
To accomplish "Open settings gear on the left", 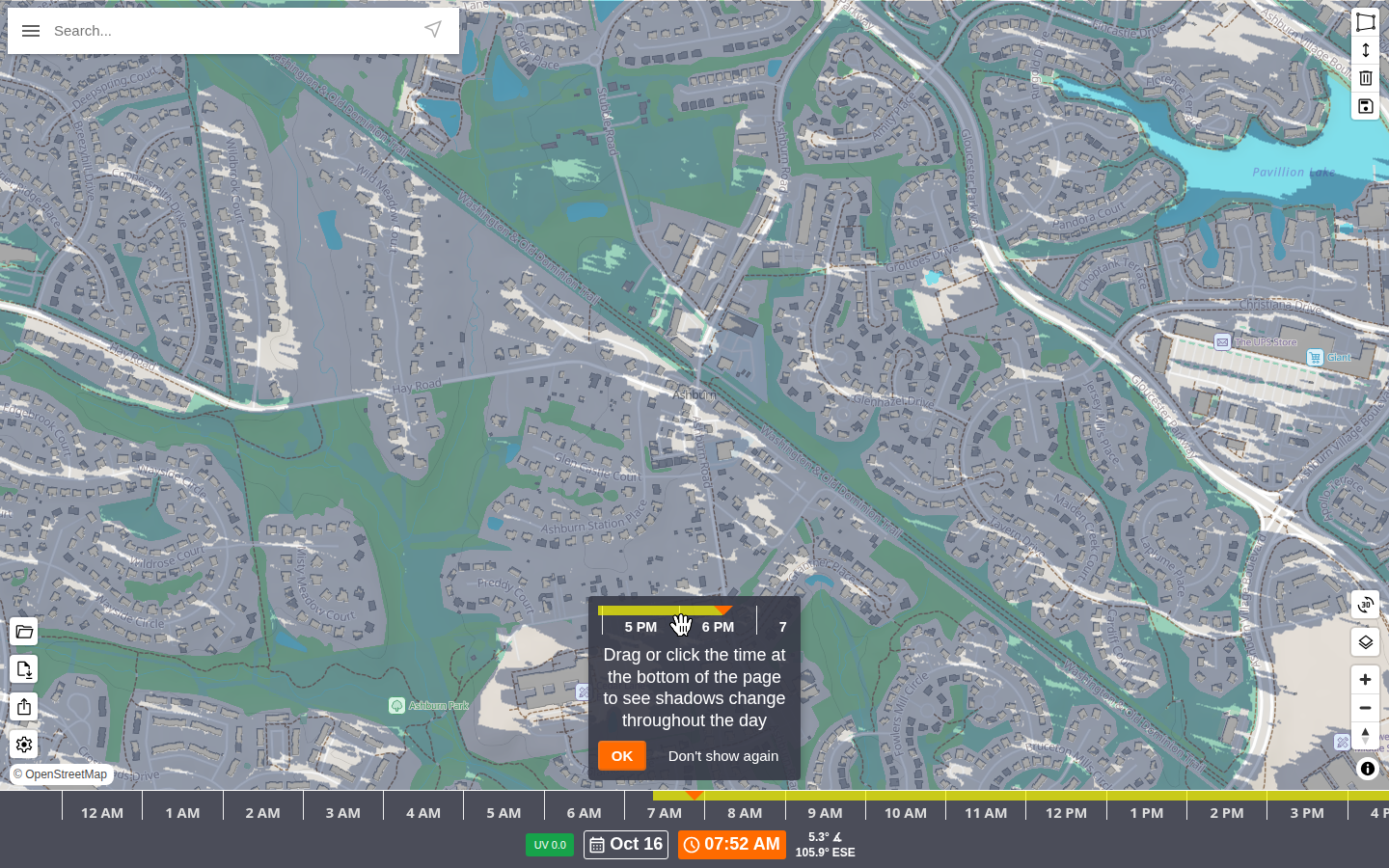I will click(24, 745).
